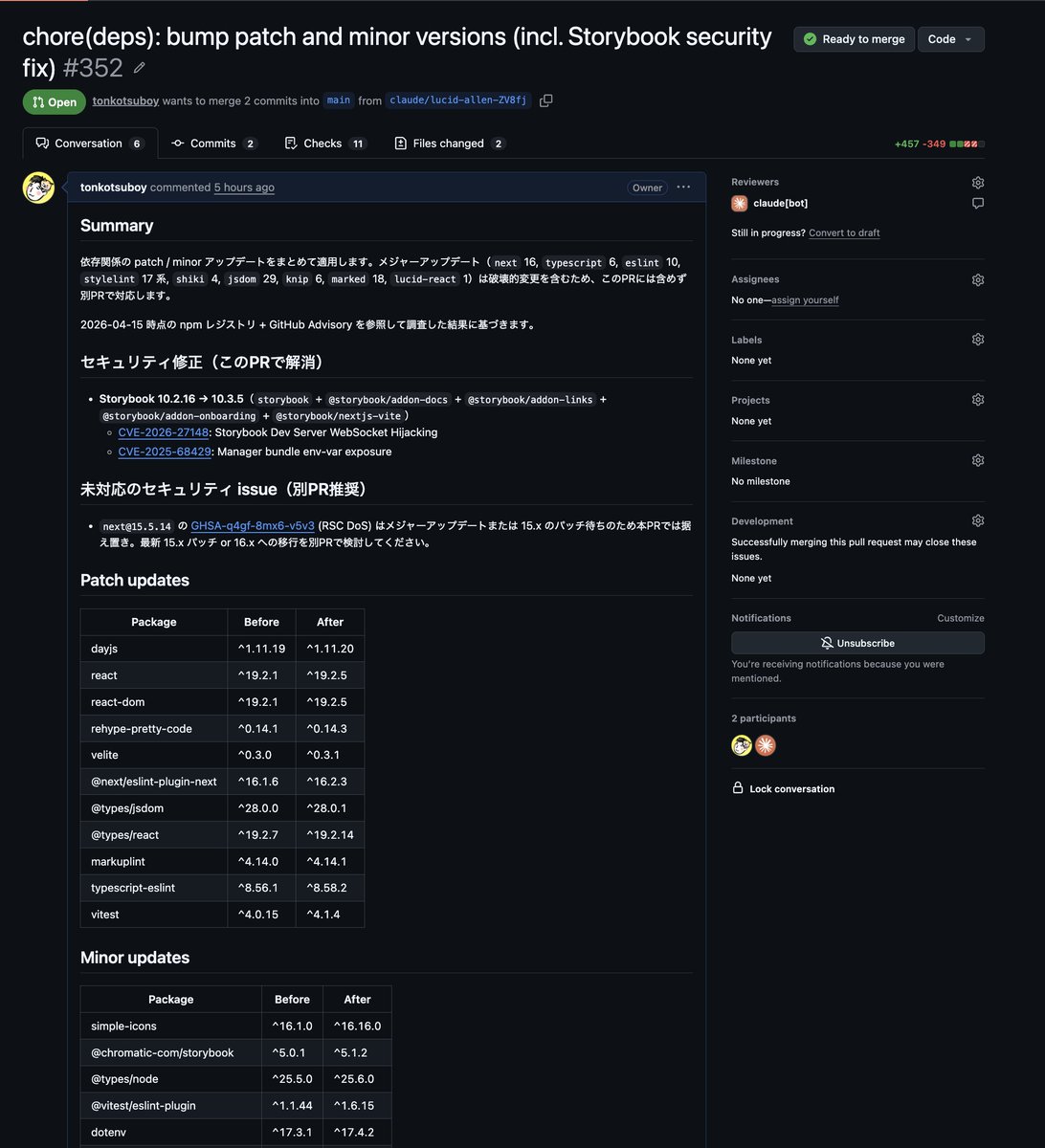Click the claude bot avatar in the participants list
The height and width of the screenshot is (1148, 1045).
(766, 745)
